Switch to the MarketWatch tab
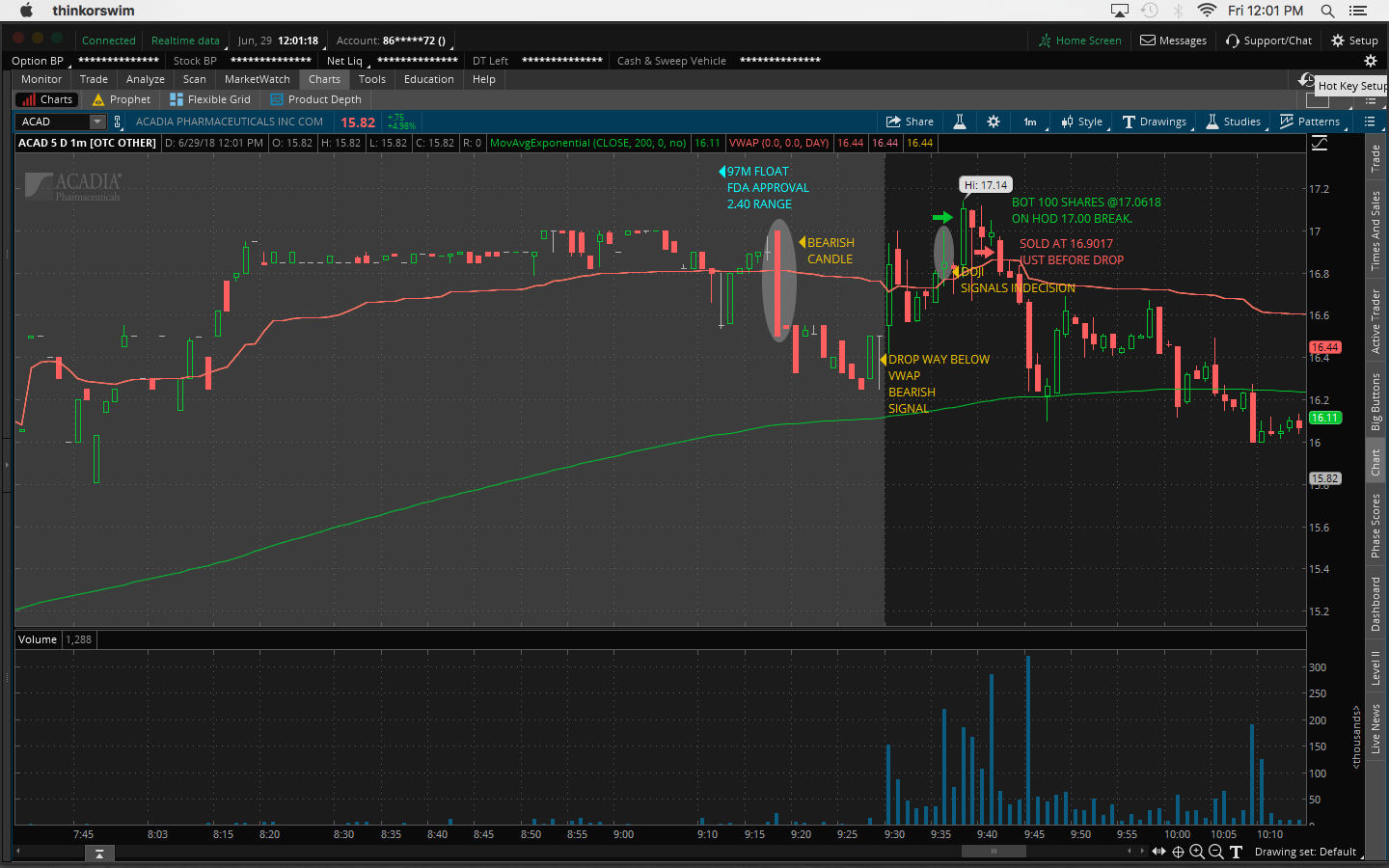The image size is (1389, 868). 258,79
